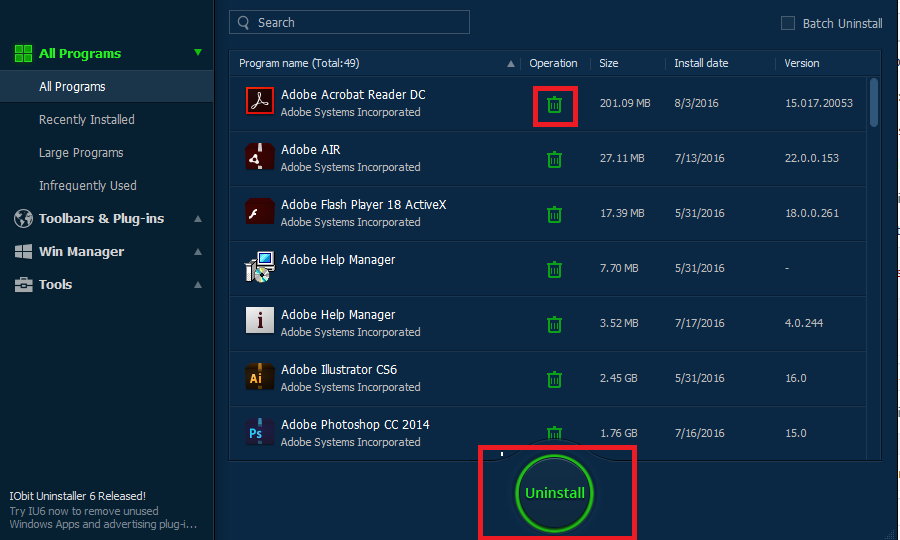Click trash icon for the 7.70 MB Adobe Help Manager
The height and width of the screenshot is (540, 900).
pyautogui.click(x=554, y=269)
